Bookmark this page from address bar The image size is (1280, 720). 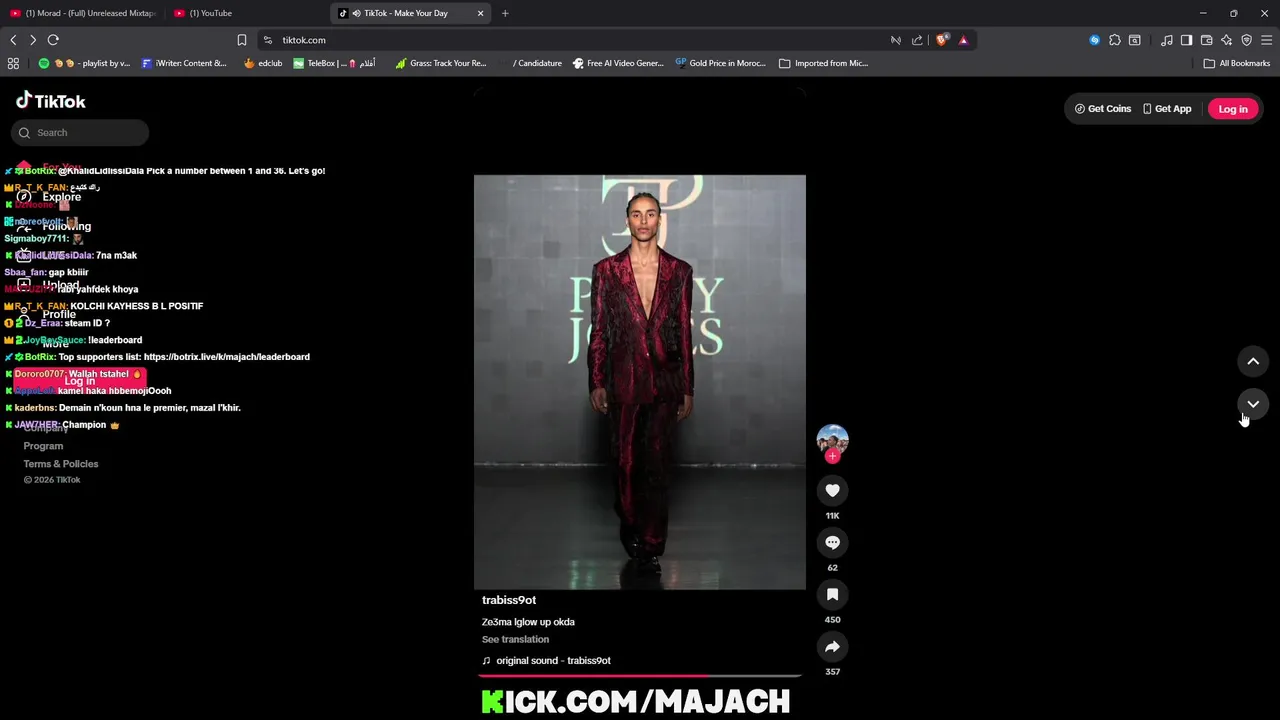[x=242, y=40]
